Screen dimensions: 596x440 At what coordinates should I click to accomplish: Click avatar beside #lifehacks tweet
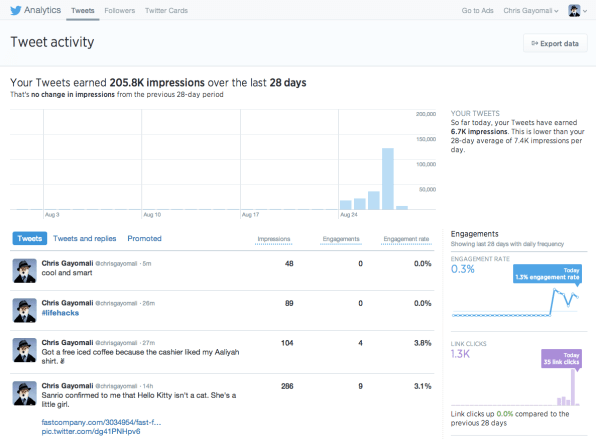pyautogui.click(x=25, y=310)
